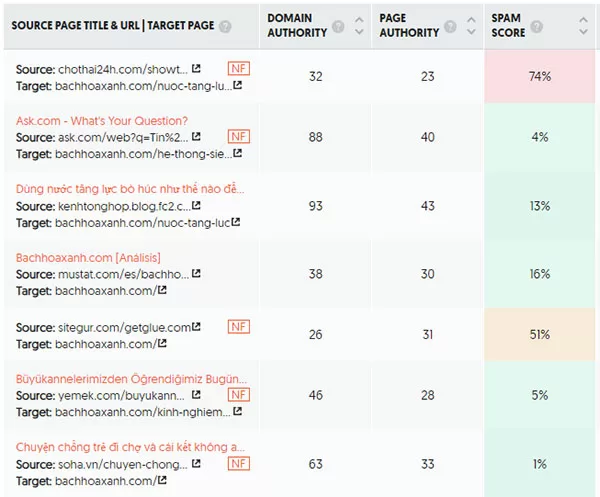Sort by Domain Authority using sort arrows
Viewport: 600px width, 497px height.
pyautogui.click(x=359, y=26)
